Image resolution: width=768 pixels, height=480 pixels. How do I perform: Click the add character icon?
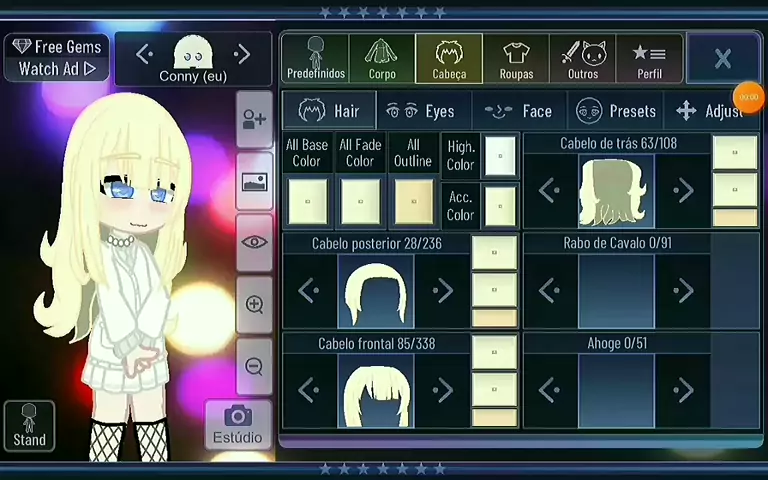254,119
